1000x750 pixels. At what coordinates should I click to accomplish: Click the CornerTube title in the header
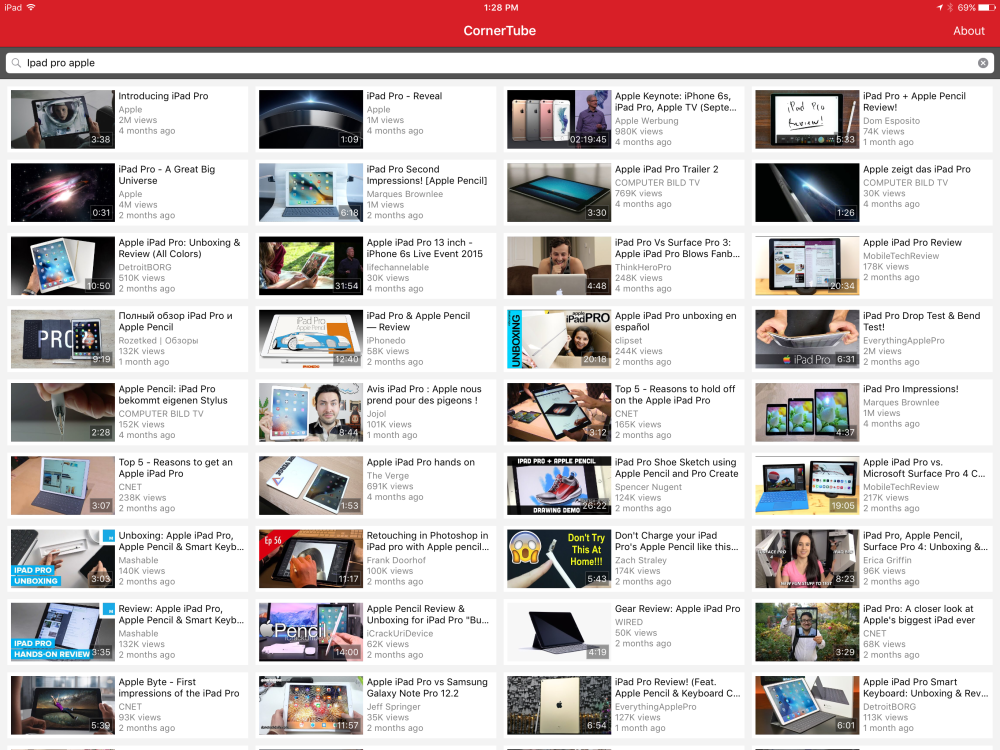(x=499, y=31)
